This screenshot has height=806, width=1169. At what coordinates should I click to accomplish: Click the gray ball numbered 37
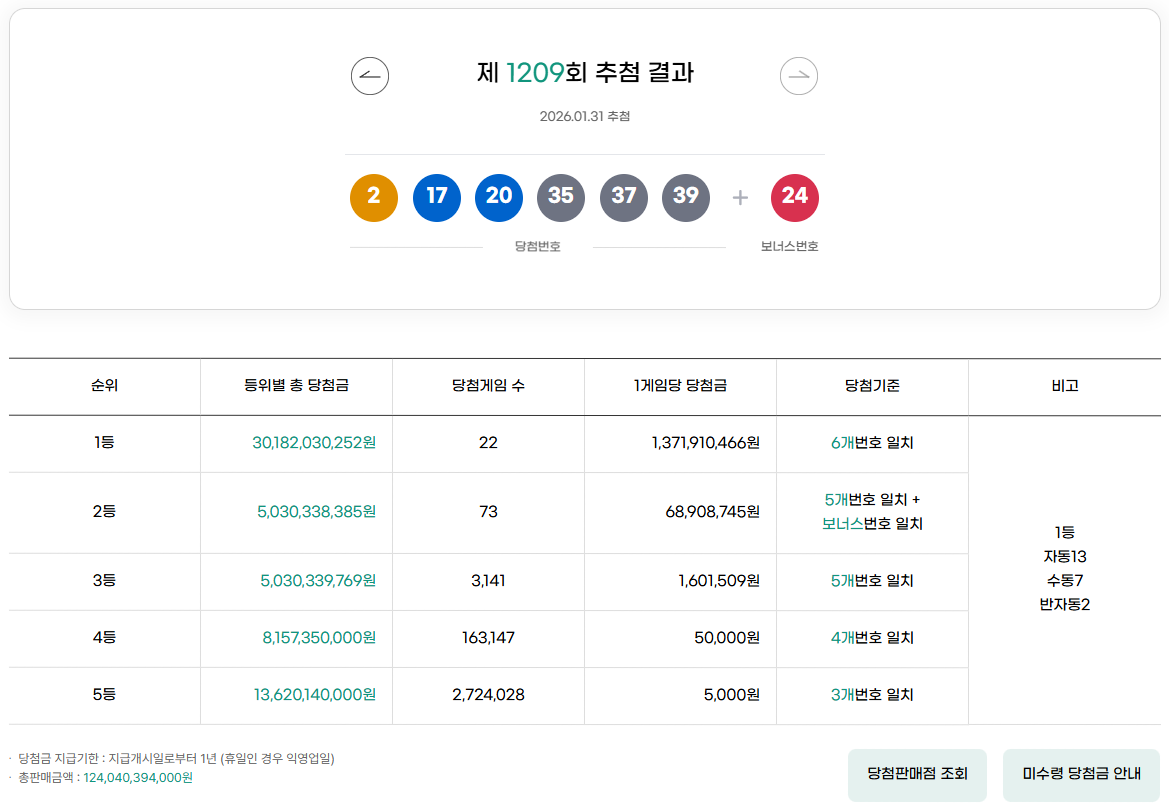click(623, 198)
